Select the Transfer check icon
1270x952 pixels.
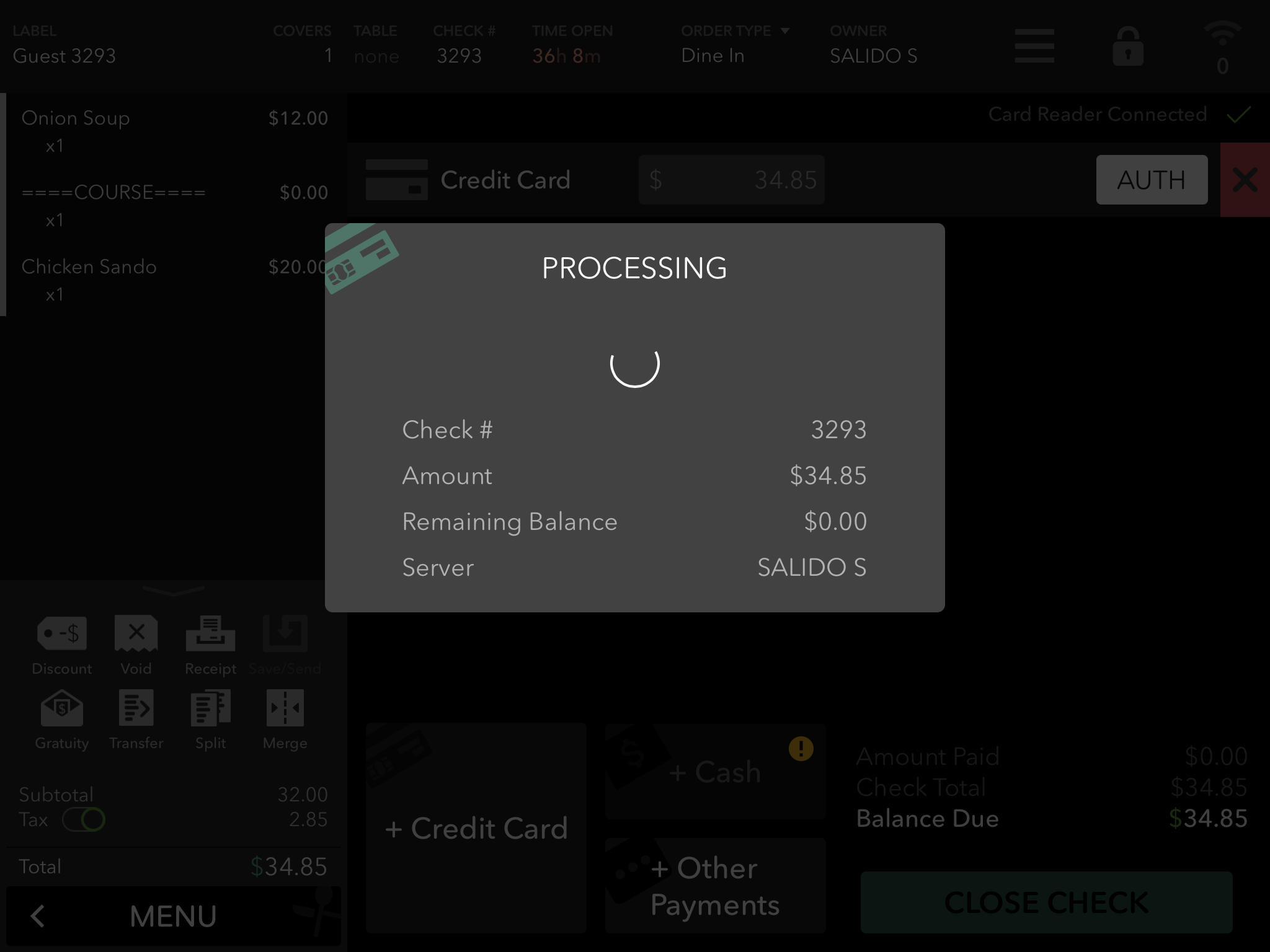point(136,708)
